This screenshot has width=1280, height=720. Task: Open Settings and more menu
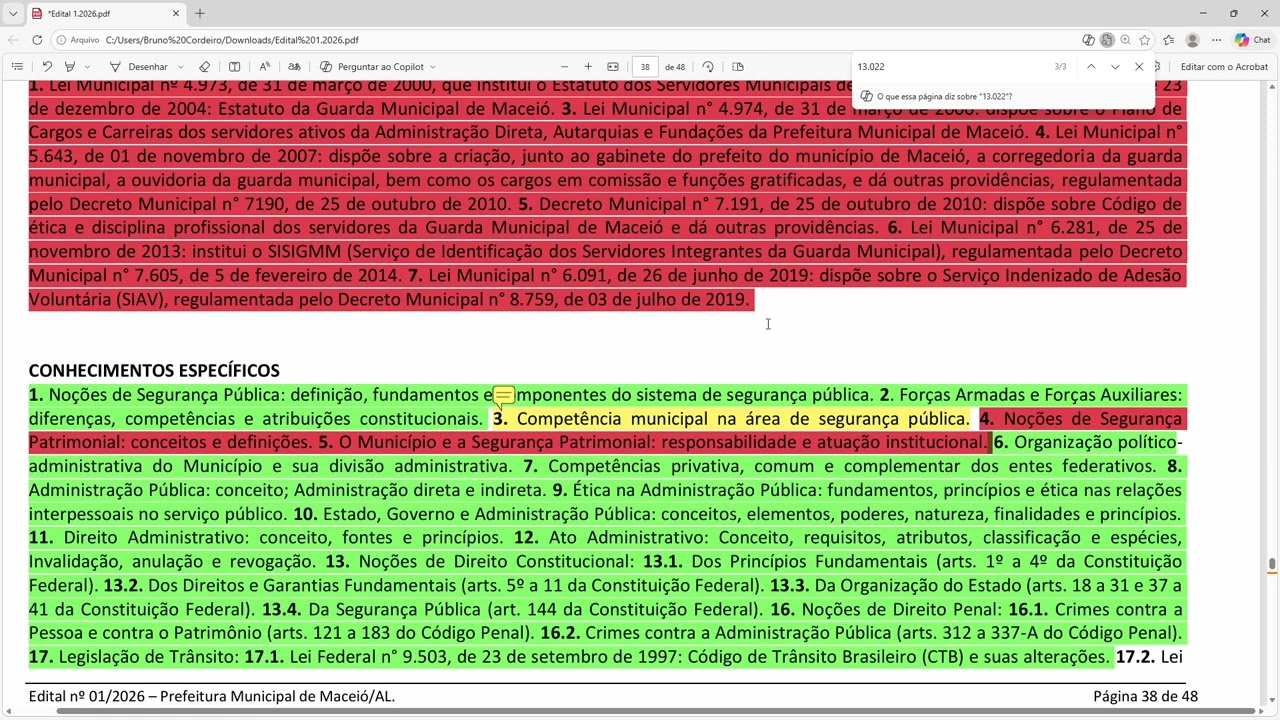[1217, 40]
